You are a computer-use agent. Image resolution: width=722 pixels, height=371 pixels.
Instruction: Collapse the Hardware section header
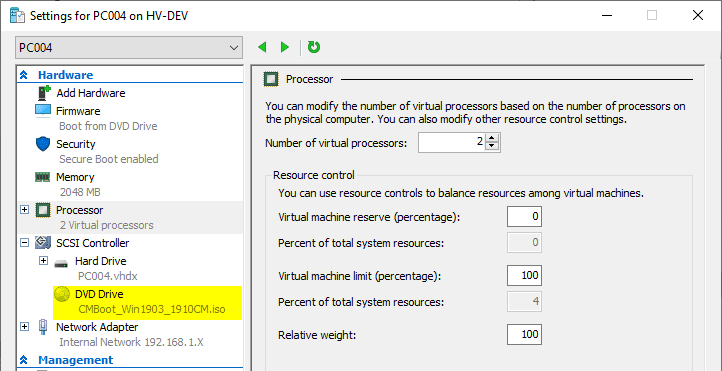coord(24,75)
